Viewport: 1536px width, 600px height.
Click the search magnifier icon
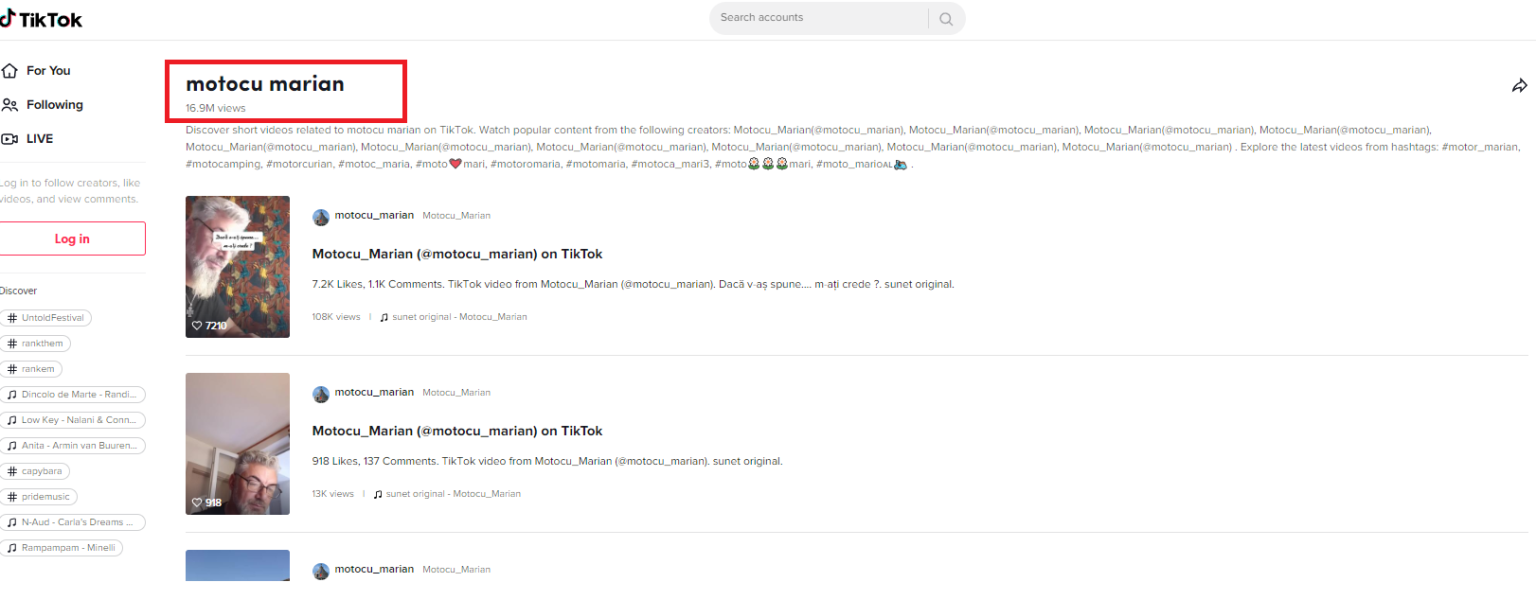pos(945,19)
